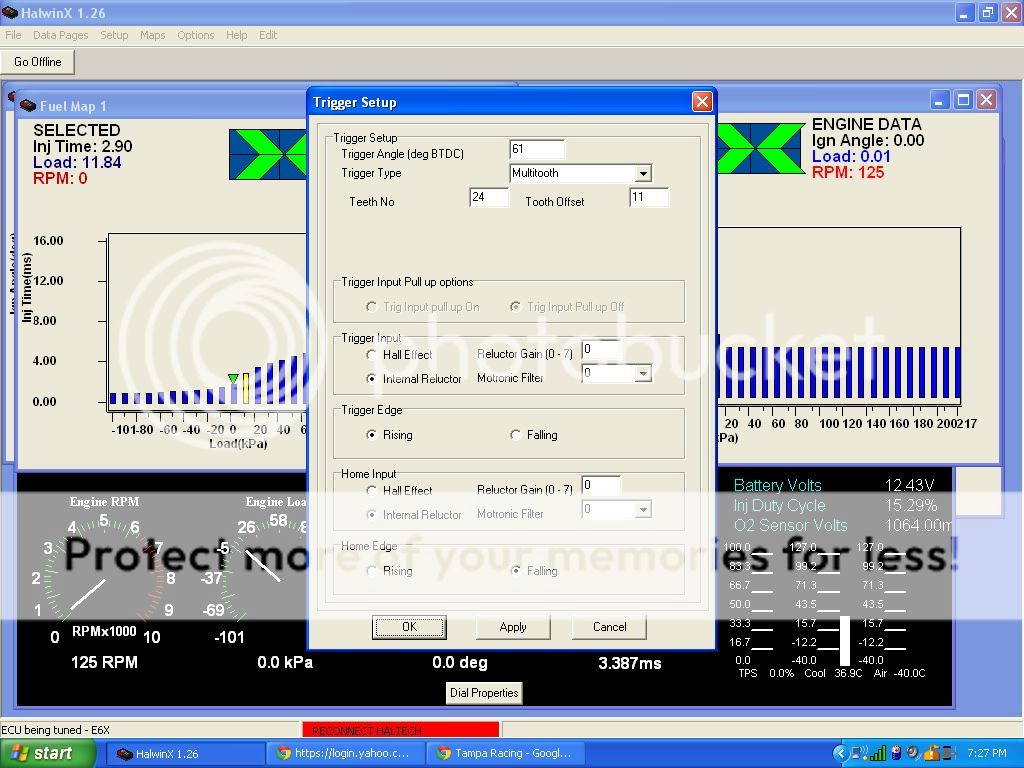Choose Falling for Trigger Edge

516,435
